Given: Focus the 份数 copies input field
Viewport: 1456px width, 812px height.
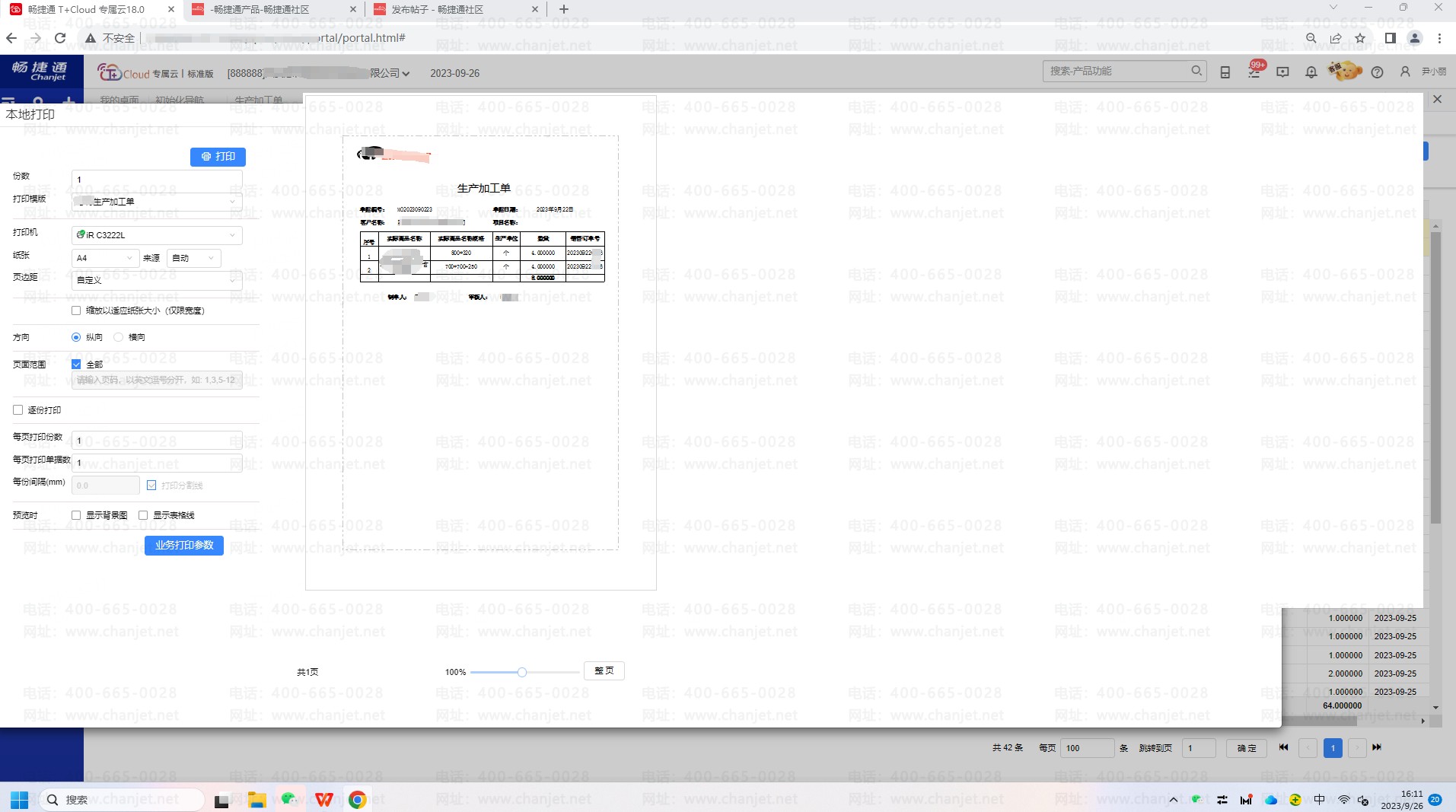Looking at the screenshot, I should [x=157, y=180].
